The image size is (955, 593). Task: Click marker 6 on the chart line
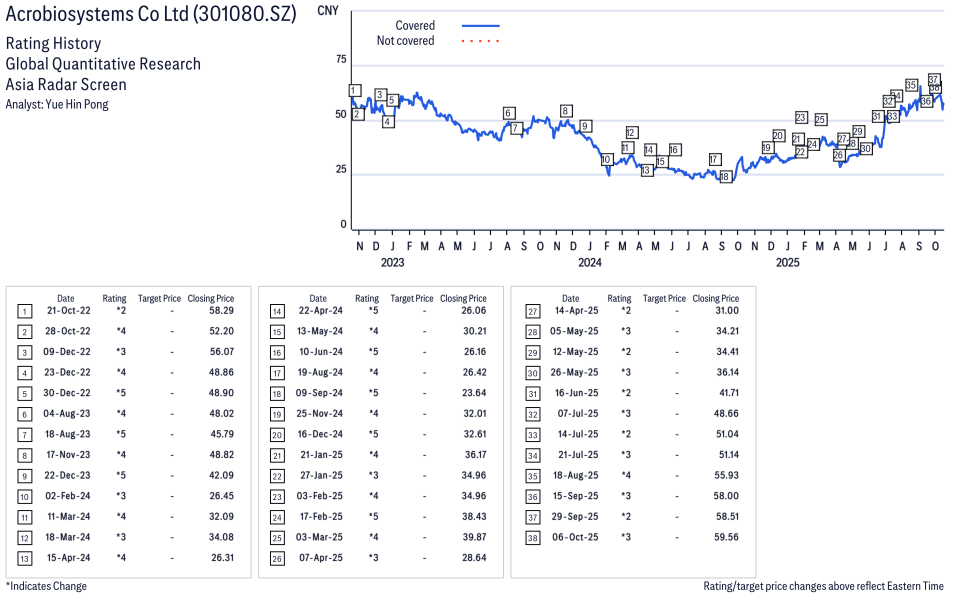(x=509, y=113)
